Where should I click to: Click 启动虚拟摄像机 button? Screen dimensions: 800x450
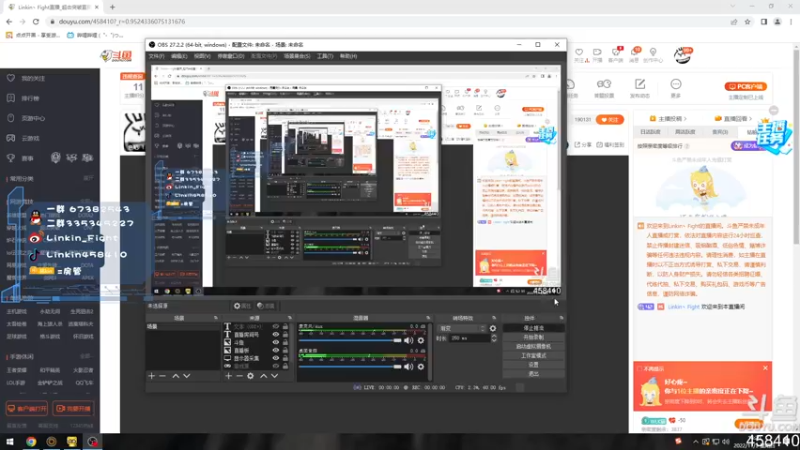click(534, 346)
